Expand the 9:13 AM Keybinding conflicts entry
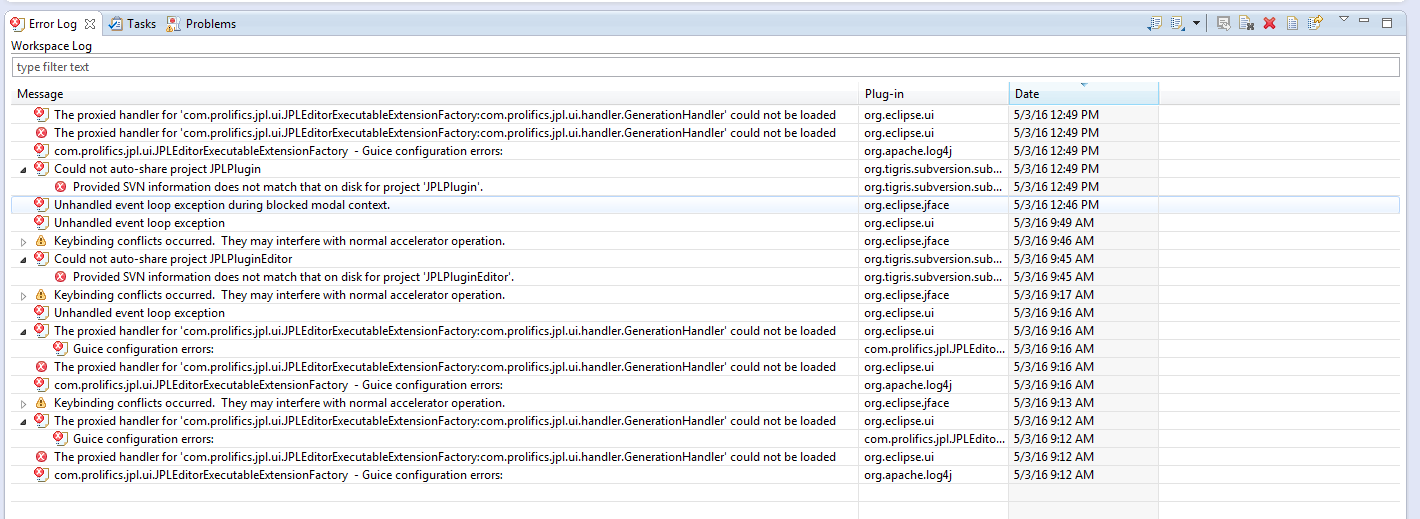The height and width of the screenshot is (519, 1420). [x=23, y=403]
